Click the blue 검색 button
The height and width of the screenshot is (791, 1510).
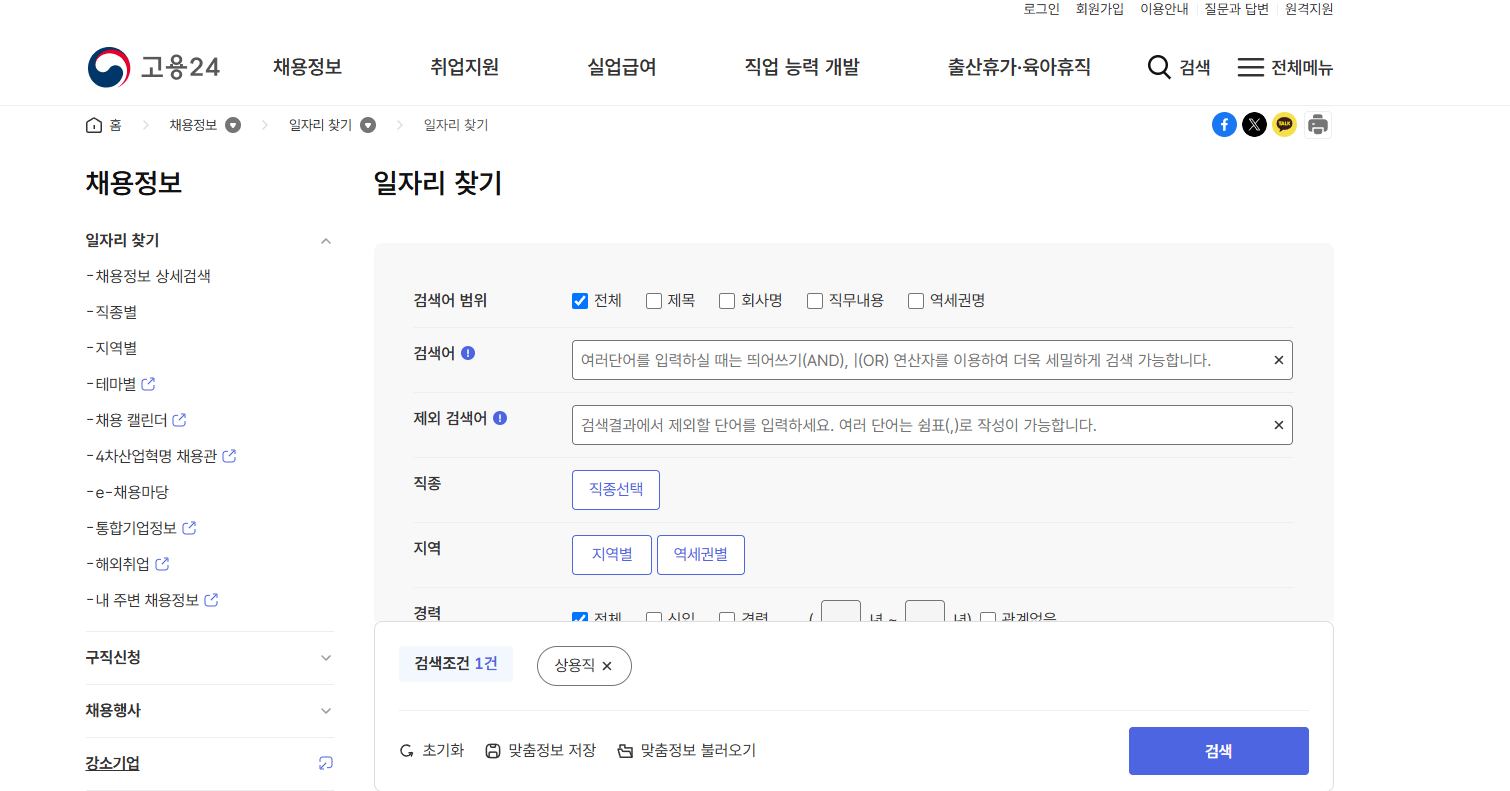[x=1218, y=750]
